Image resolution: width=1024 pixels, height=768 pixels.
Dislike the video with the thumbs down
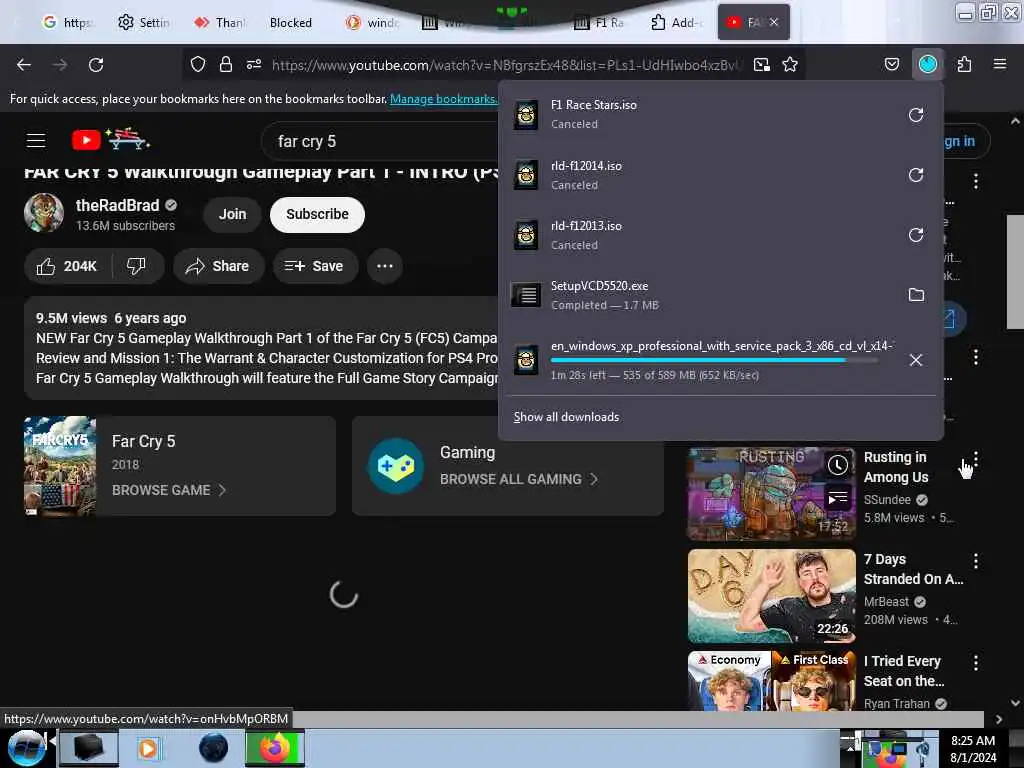pyautogui.click(x=136, y=266)
